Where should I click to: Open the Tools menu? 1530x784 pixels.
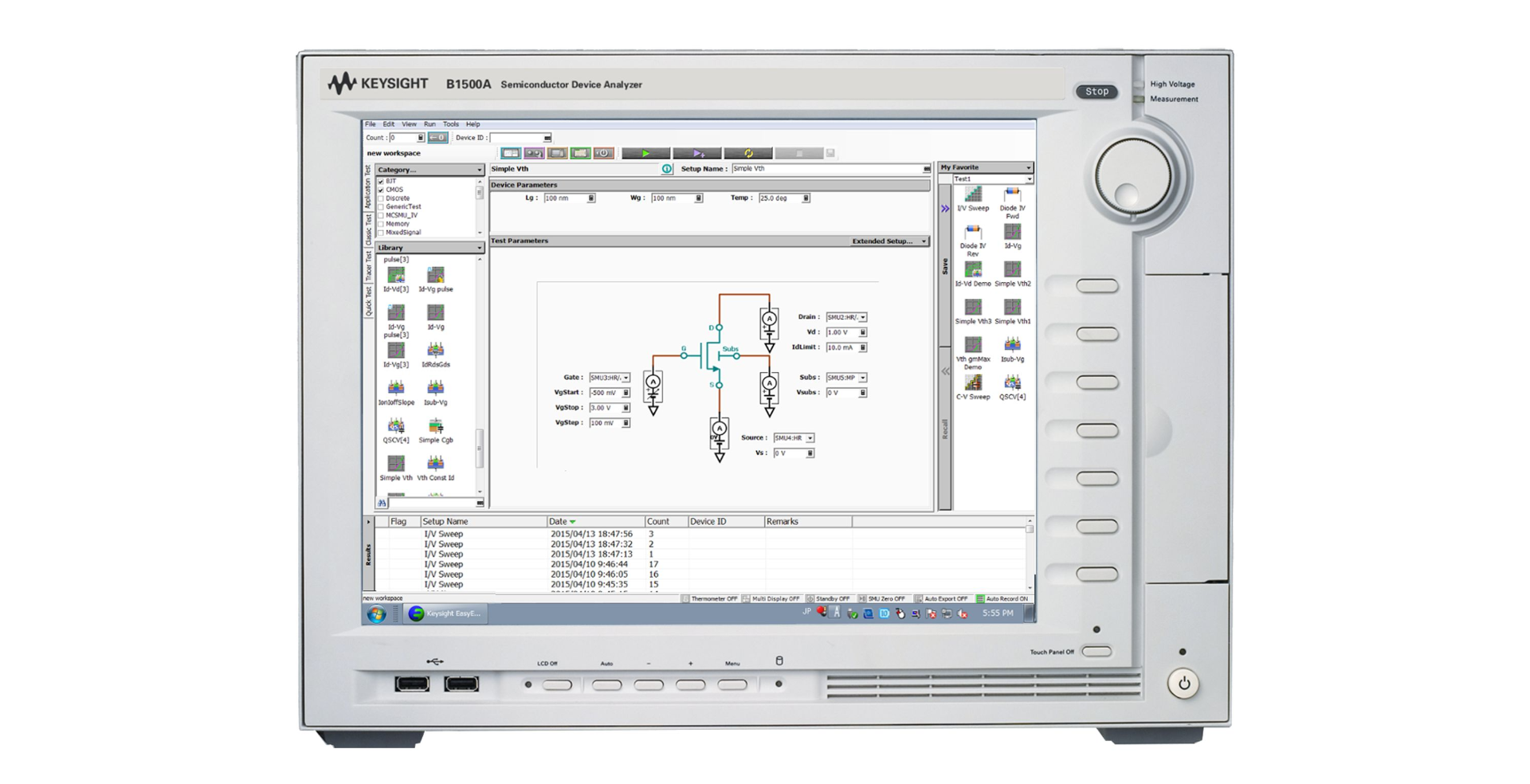pyautogui.click(x=451, y=124)
